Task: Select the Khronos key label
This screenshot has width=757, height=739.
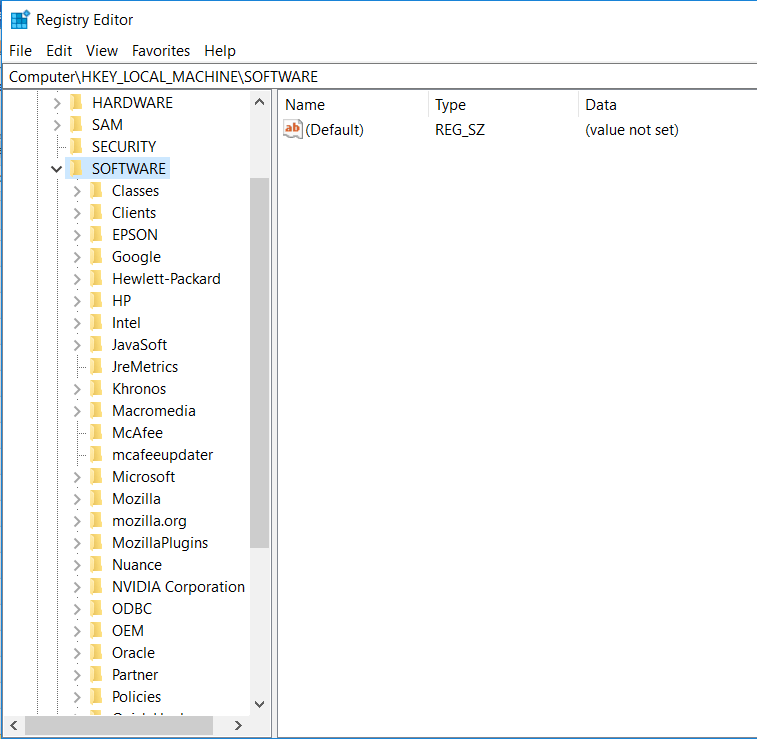Action: tap(139, 389)
